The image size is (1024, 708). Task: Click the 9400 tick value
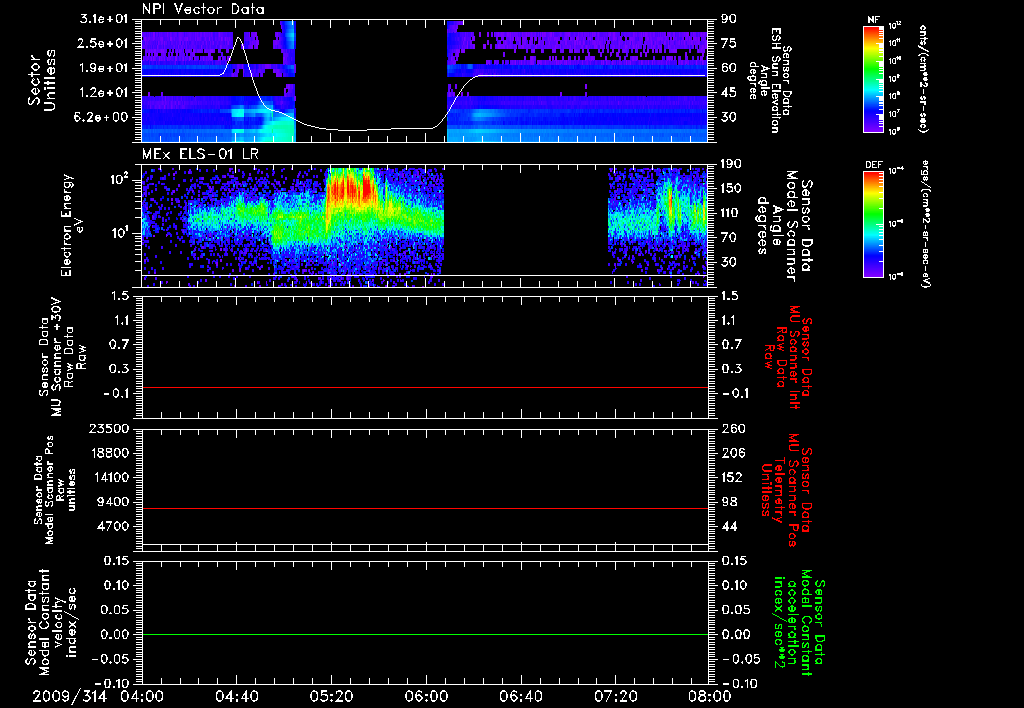point(115,502)
